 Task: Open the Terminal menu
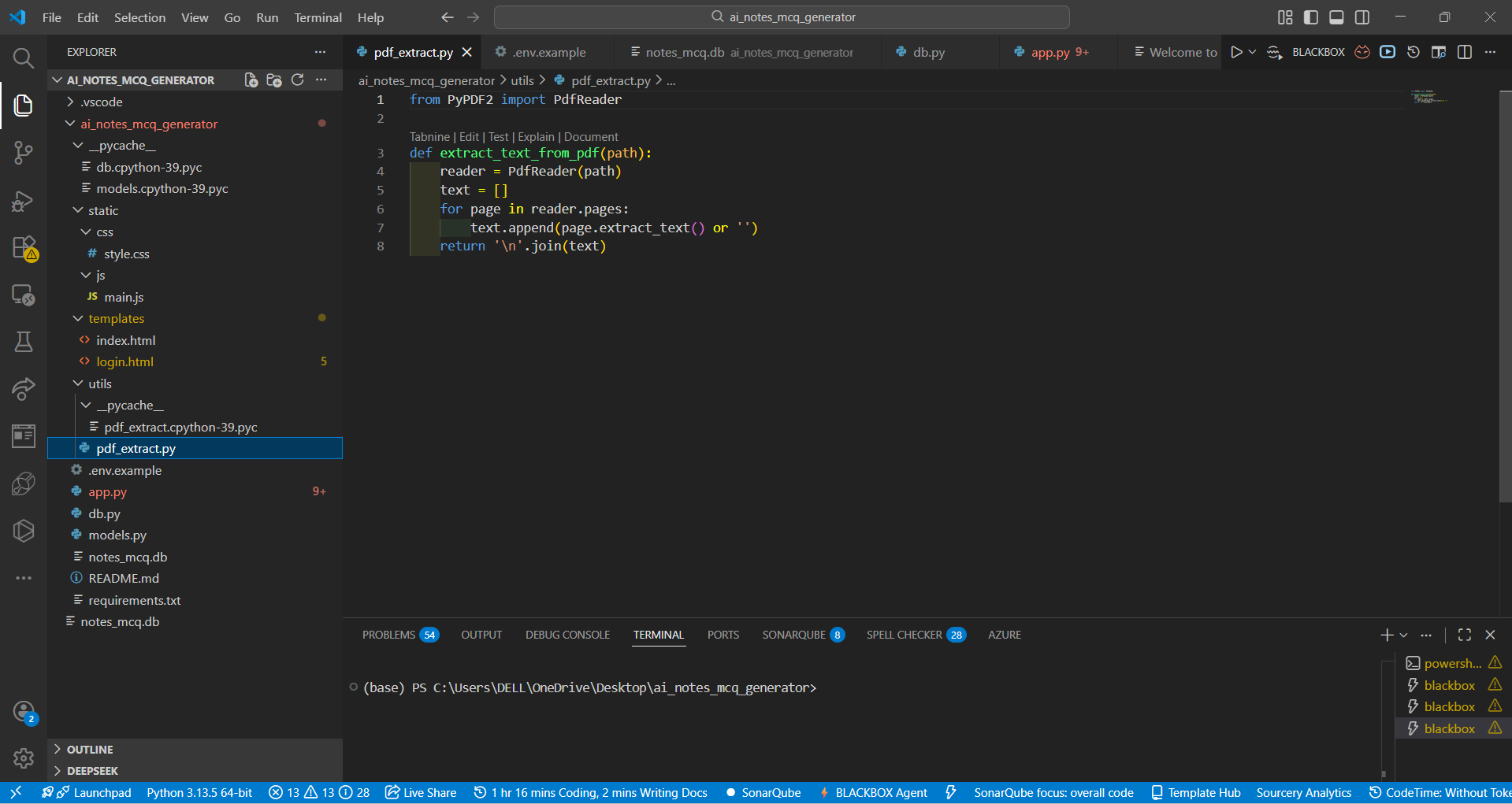[x=318, y=17]
